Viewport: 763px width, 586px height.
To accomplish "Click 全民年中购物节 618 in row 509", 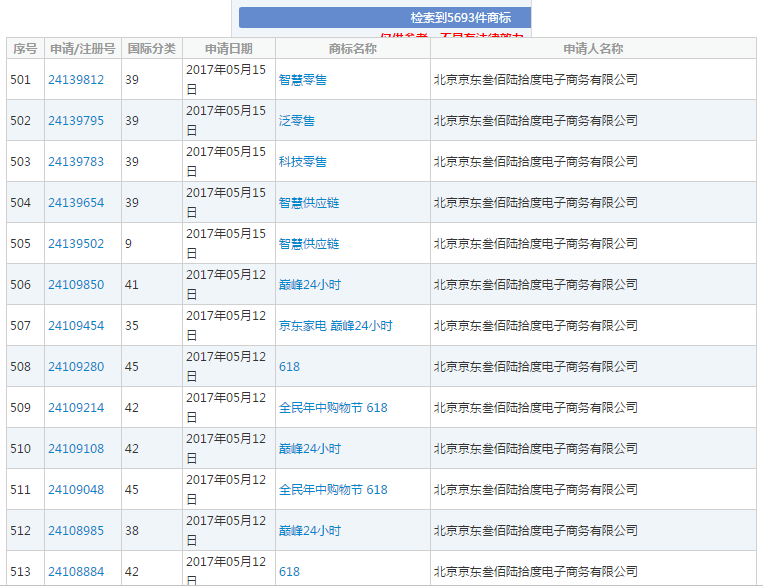I will (332, 408).
